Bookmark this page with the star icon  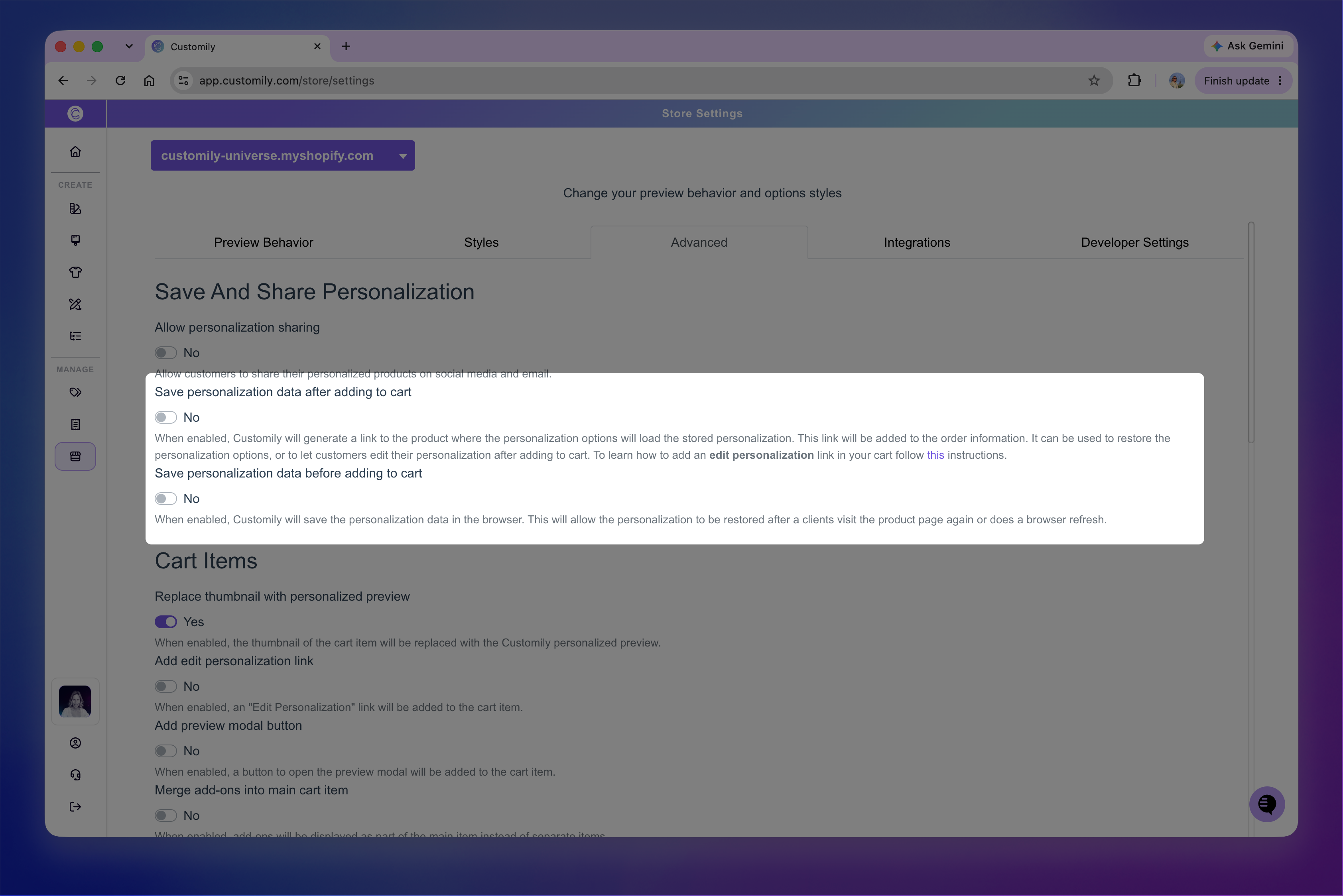[x=1094, y=81]
